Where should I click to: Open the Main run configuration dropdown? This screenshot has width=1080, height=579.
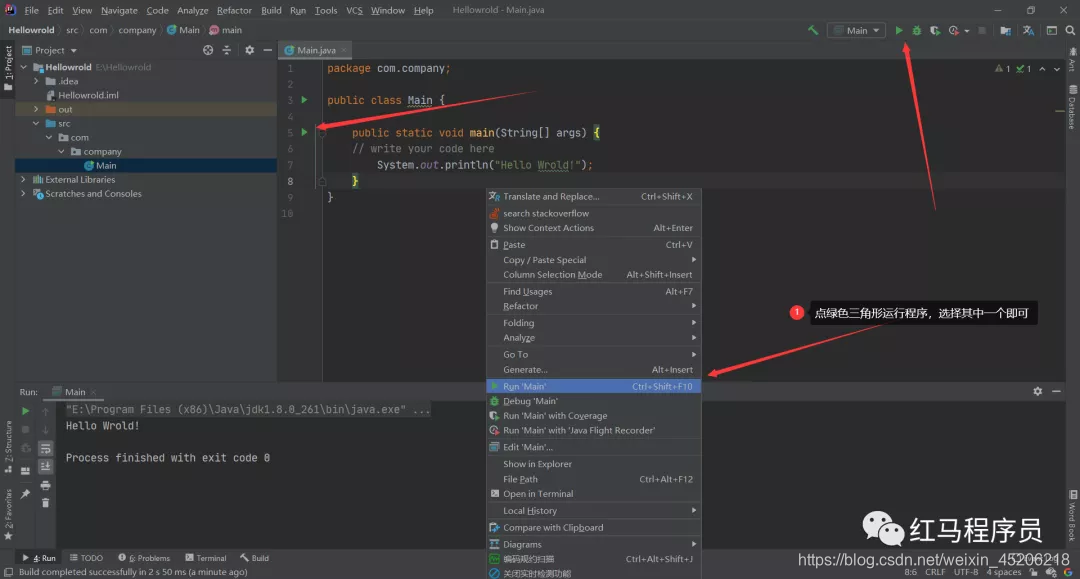pyautogui.click(x=856, y=30)
